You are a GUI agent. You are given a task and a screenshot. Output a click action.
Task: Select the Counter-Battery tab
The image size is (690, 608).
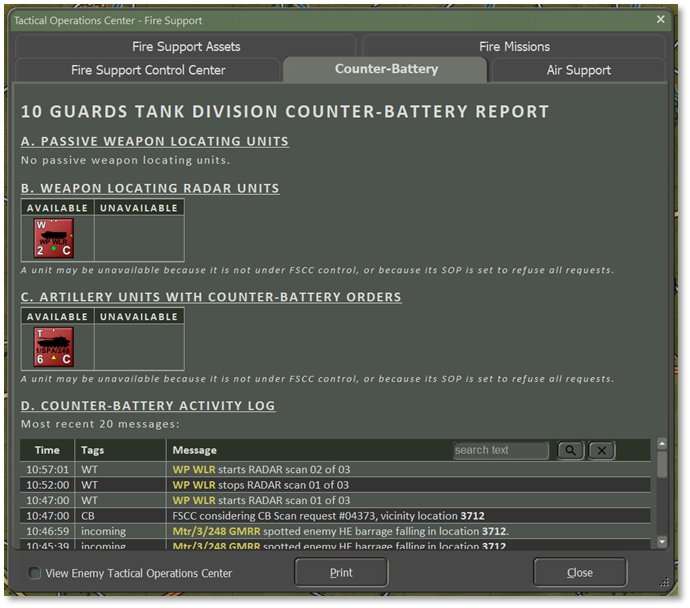click(386, 69)
